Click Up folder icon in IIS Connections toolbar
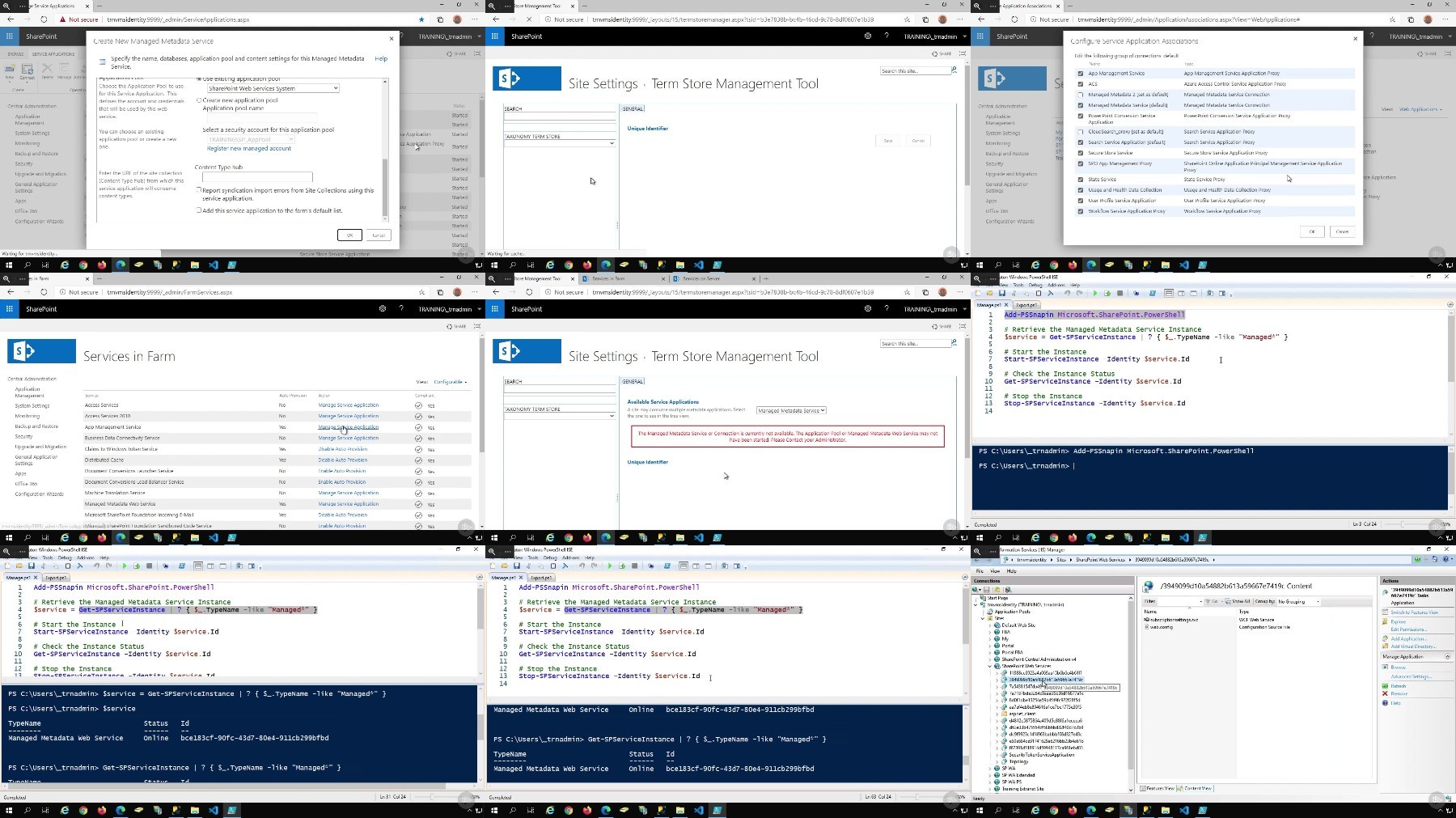1456x818 pixels. [x=997, y=589]
